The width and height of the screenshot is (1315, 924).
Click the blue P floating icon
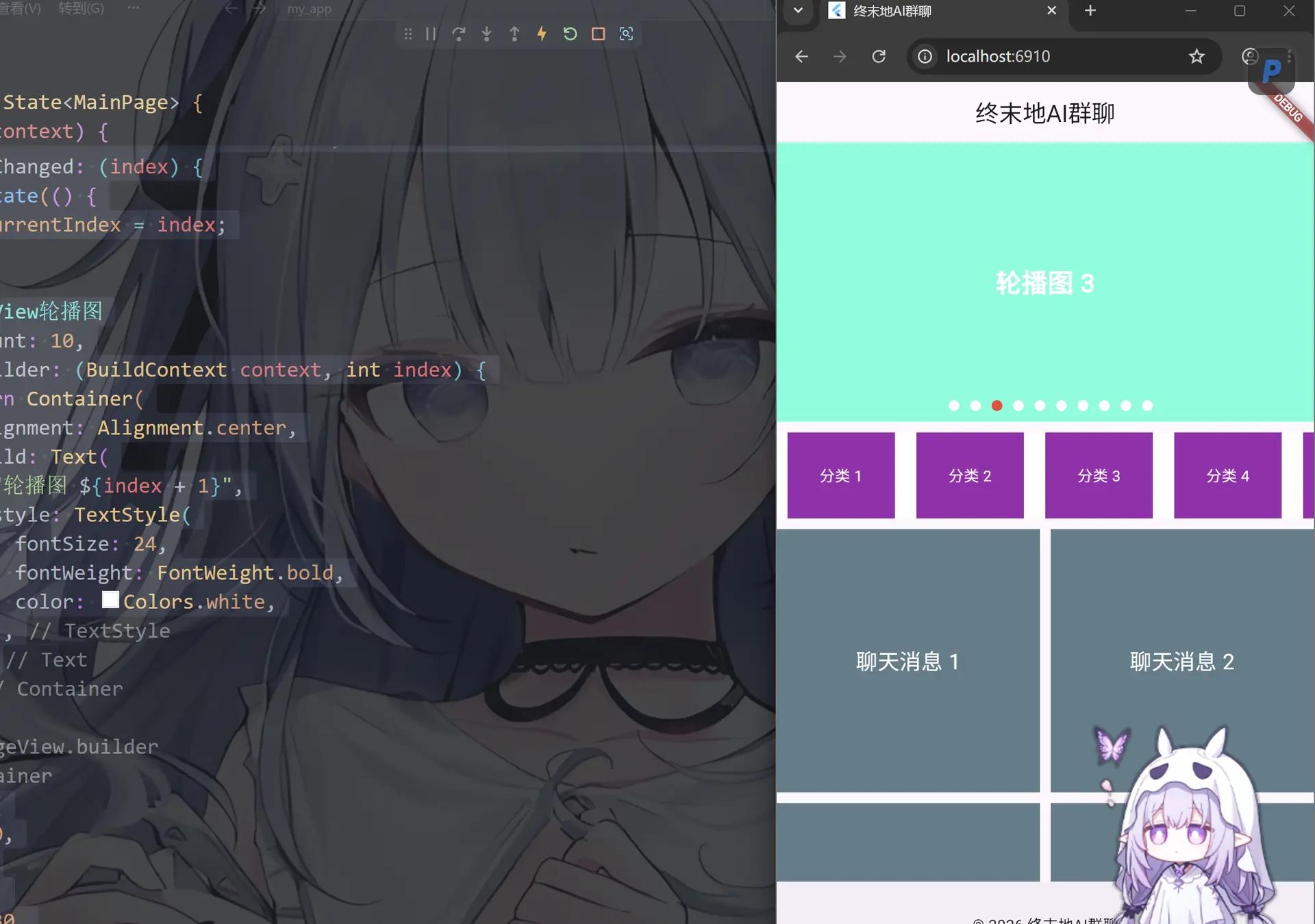tap(1272, 71)
